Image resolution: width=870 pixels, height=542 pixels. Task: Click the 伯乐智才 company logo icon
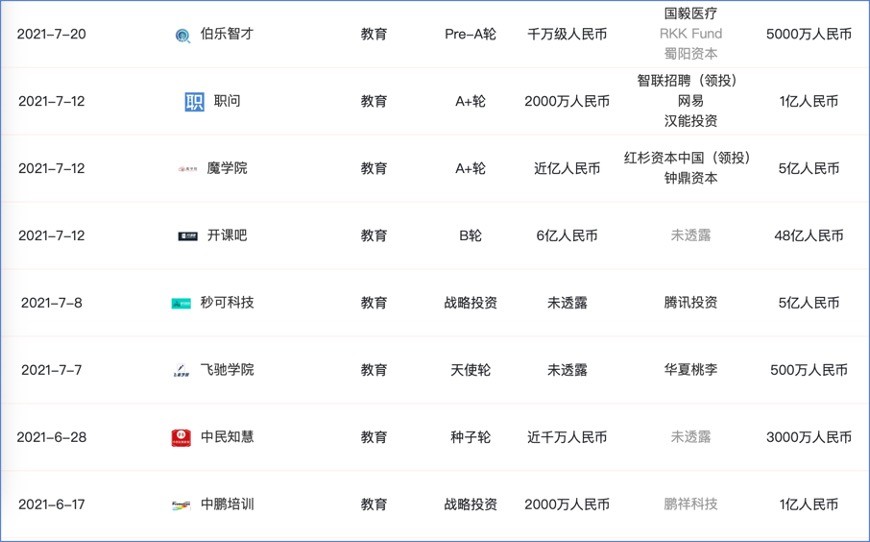click(x=183, y=36)
